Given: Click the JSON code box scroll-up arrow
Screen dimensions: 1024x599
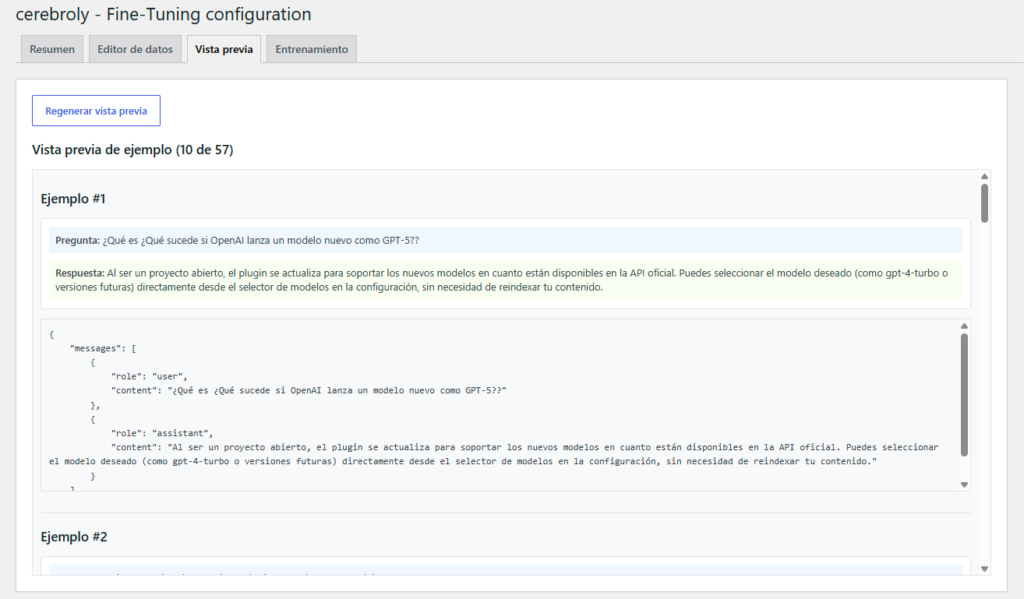Looking at the screenshot, I should click(964, 326).
